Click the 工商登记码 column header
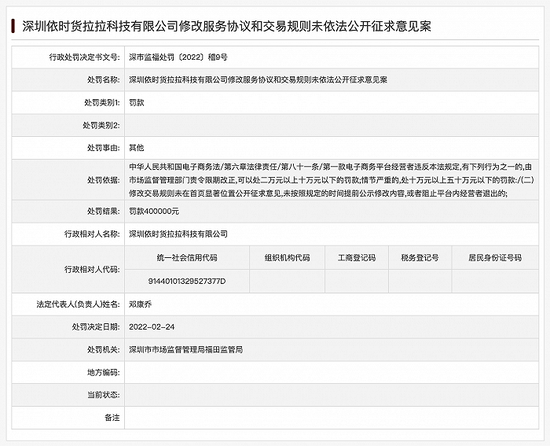 (357, 258)
